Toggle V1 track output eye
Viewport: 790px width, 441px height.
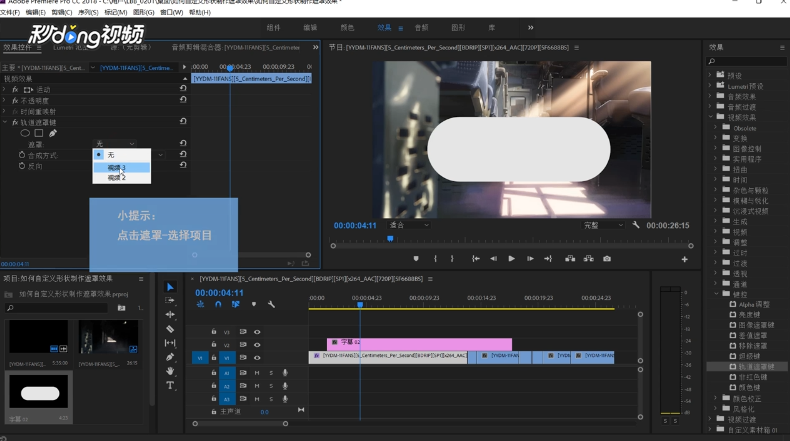(x=257, y=358)
